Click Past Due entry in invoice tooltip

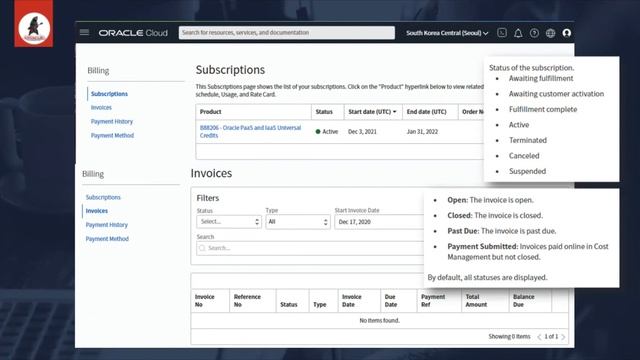[502, 231]
